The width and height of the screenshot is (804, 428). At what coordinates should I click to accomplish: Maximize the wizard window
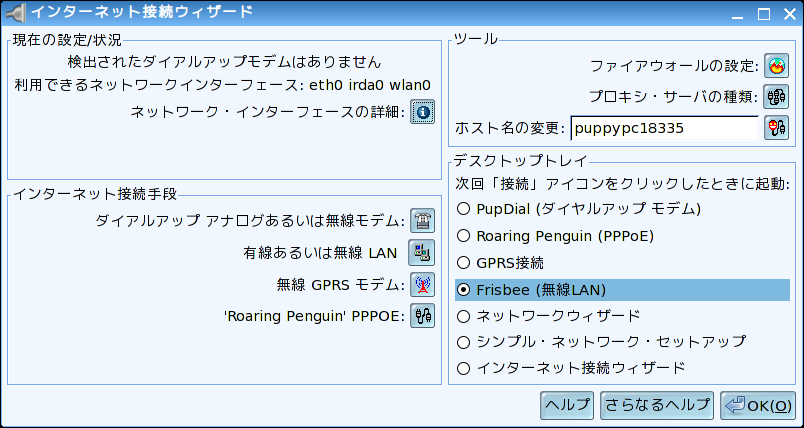[765, 14]
